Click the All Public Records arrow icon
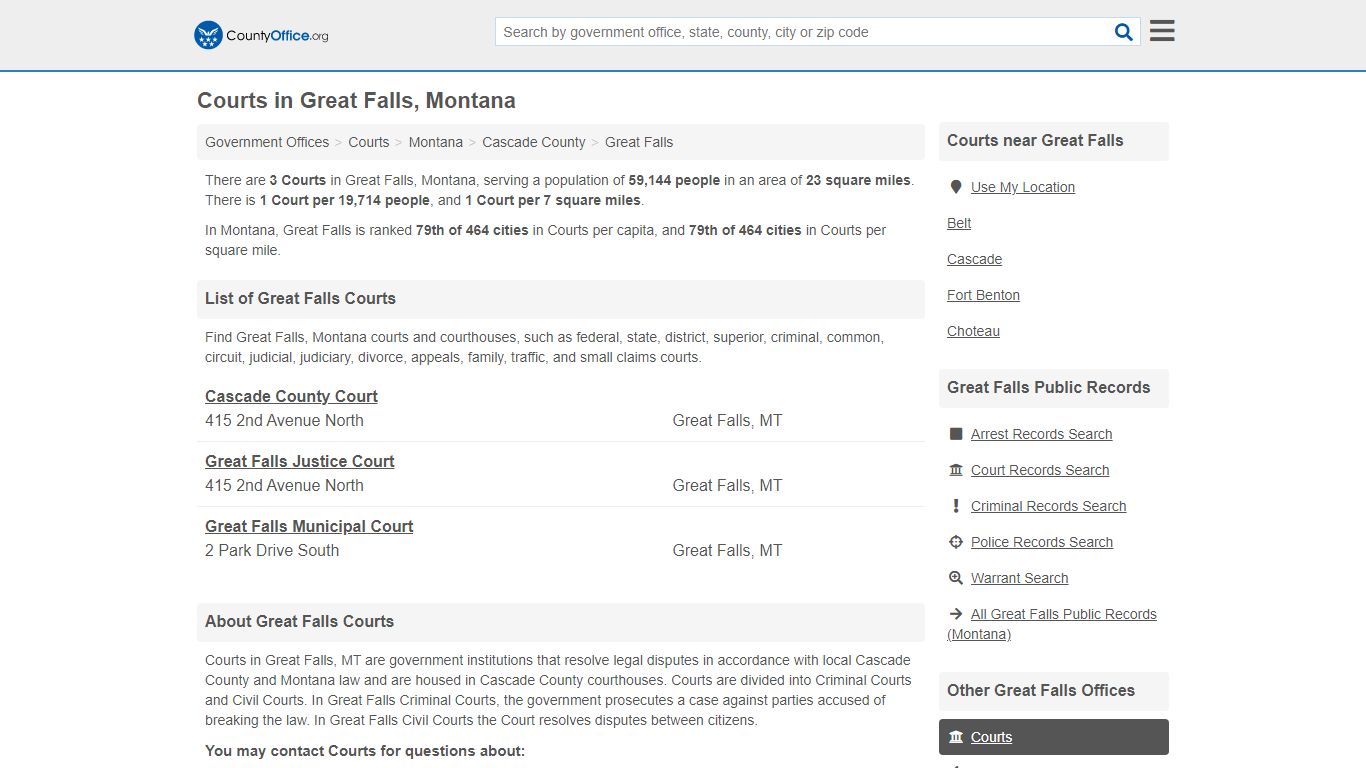This screenshot has height=768, width=1366. tap(956, 614)
